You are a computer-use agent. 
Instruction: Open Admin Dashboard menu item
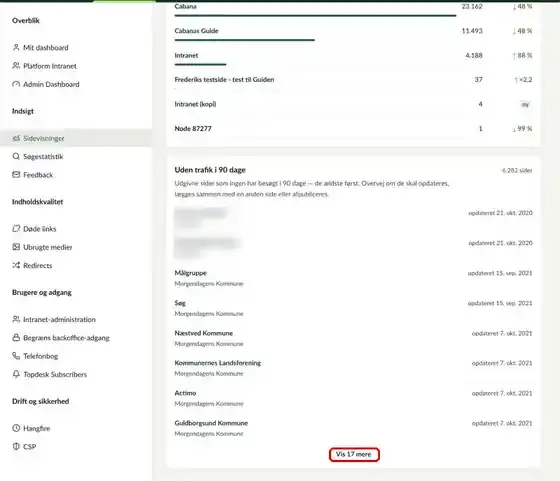click(x=51, y=84)
